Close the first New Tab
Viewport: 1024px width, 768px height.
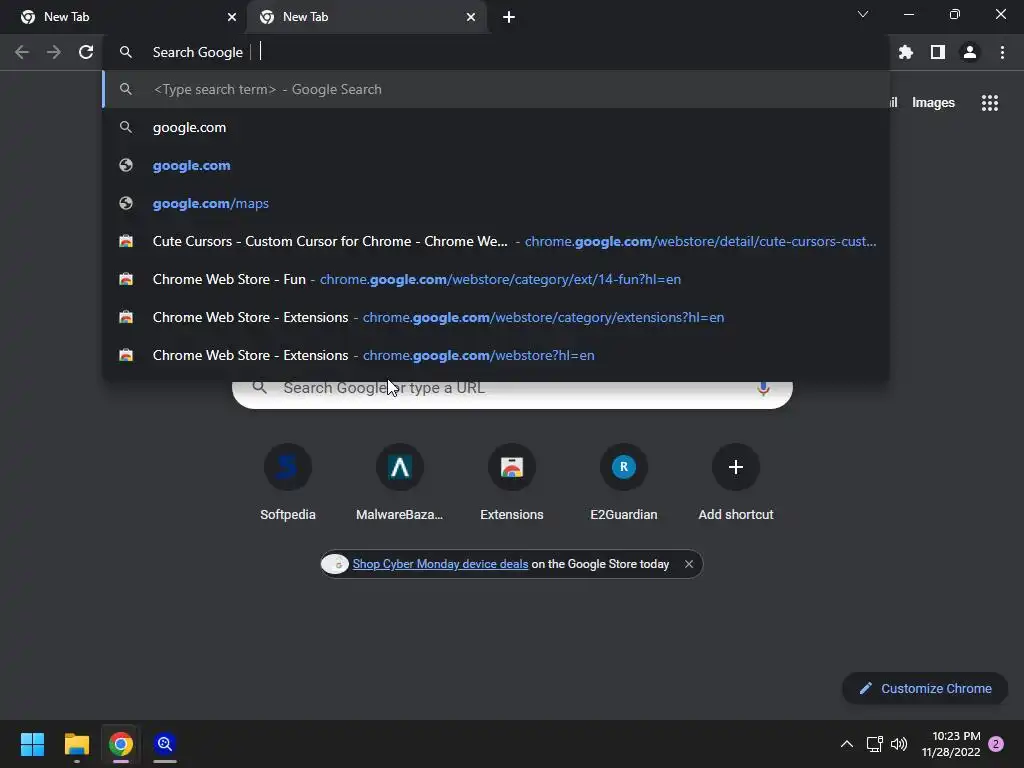point(232,17)
